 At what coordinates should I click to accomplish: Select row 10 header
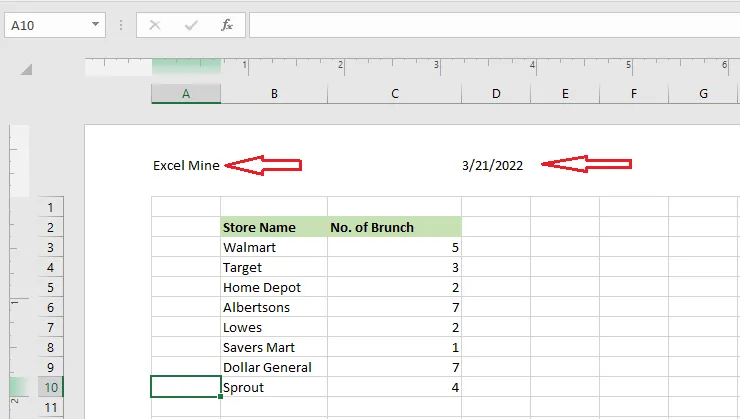tap(50, 387)
